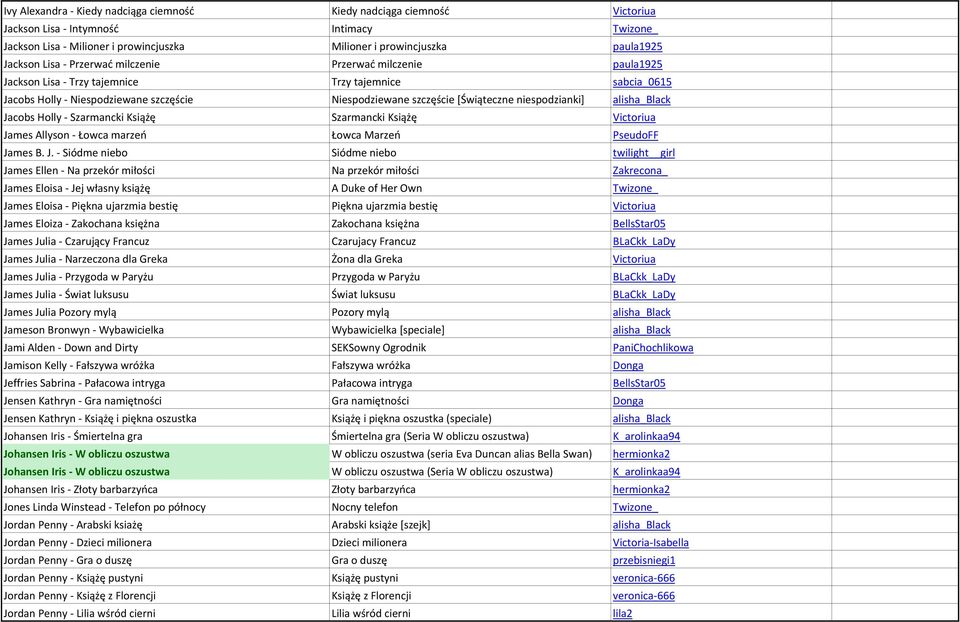Select the 'Intimacy' title cell
960x622 pixels.
pyautogui.click(x=470, y=28)
